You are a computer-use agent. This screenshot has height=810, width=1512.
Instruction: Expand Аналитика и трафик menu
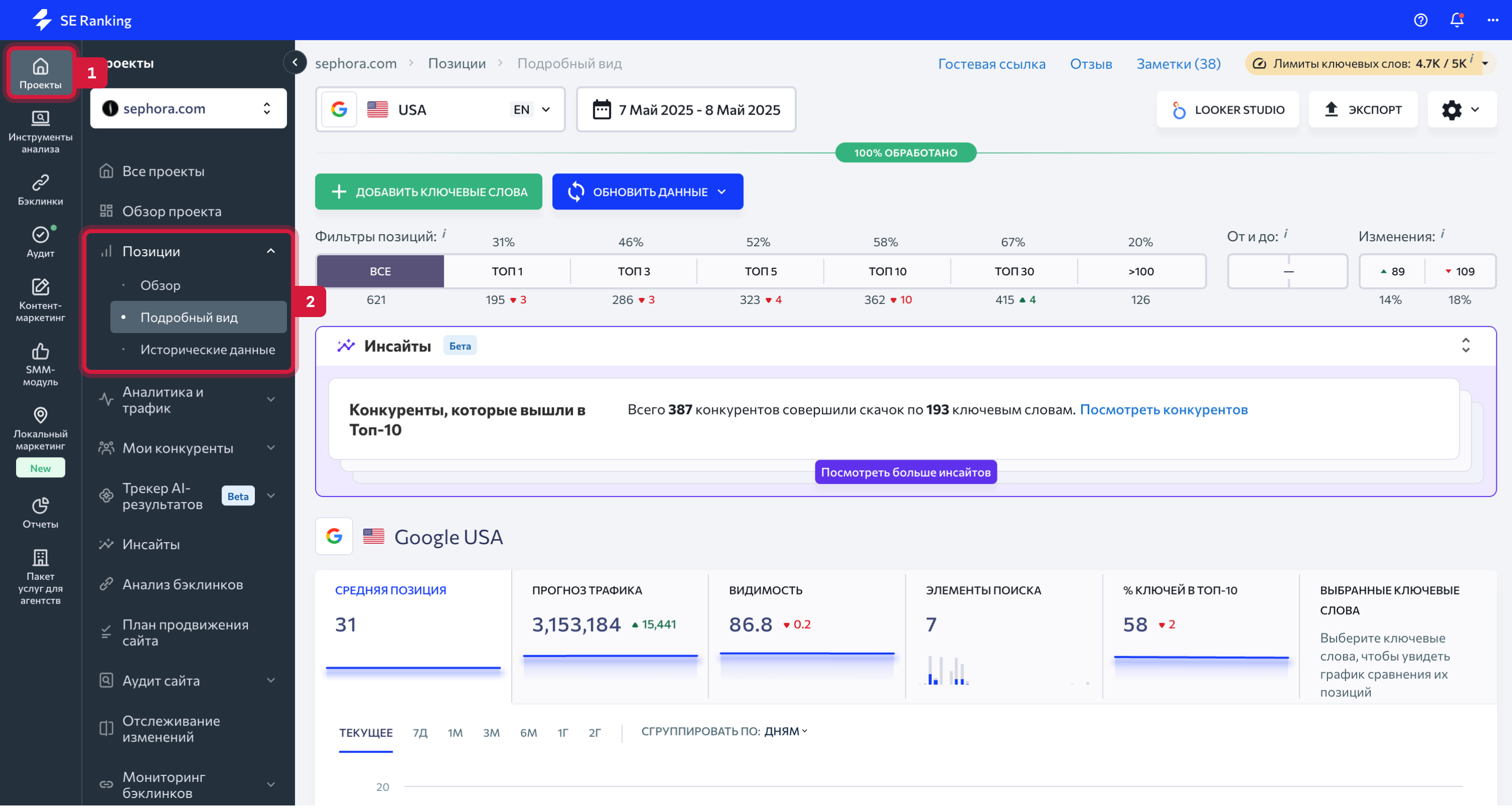(x=270, y=399)
